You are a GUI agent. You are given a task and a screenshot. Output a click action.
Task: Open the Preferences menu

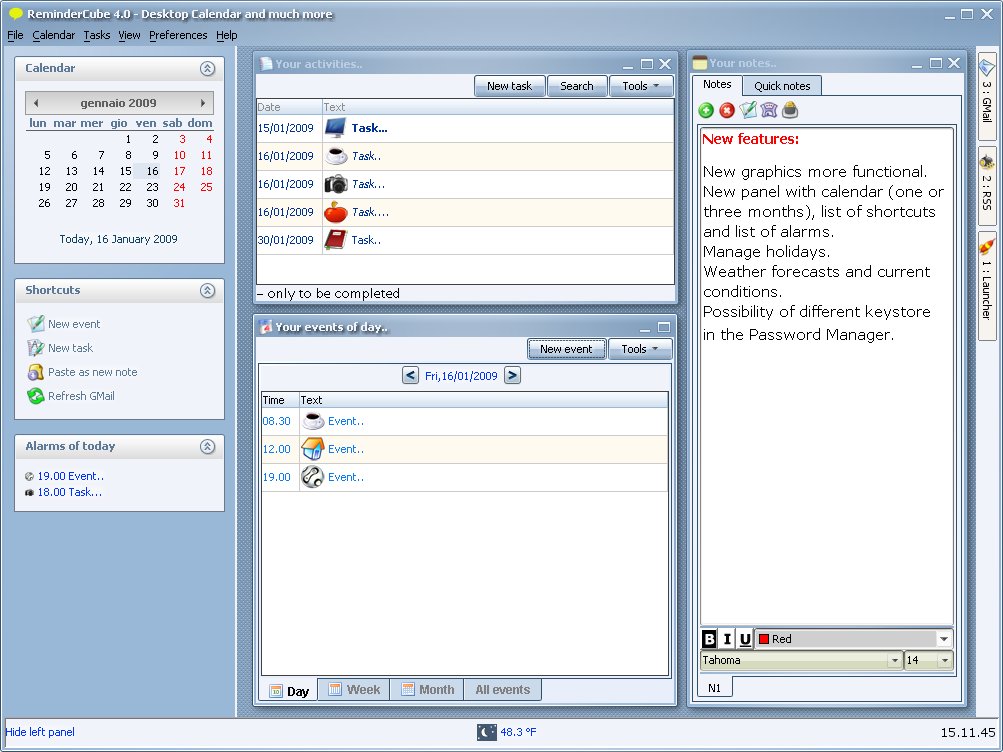point(178,35)
